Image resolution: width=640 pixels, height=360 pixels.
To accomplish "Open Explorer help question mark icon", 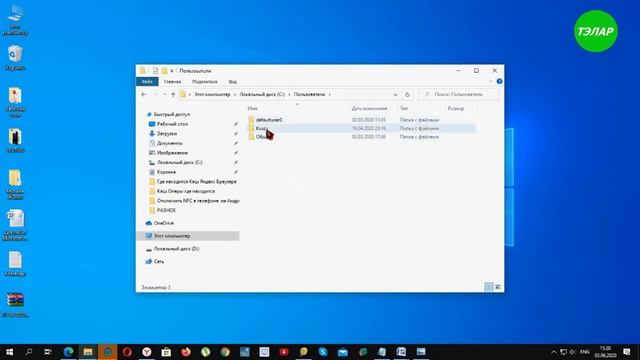I will pos(499,81).
